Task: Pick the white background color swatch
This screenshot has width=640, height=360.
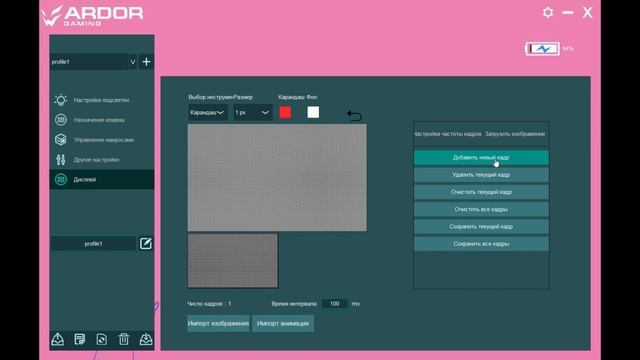Action: [313, 112]
